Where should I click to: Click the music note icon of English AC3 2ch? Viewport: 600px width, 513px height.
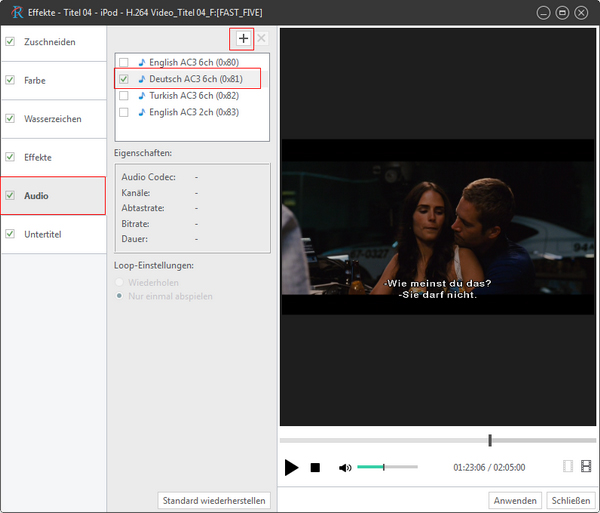pyautogui.click(x=142, y=112)
